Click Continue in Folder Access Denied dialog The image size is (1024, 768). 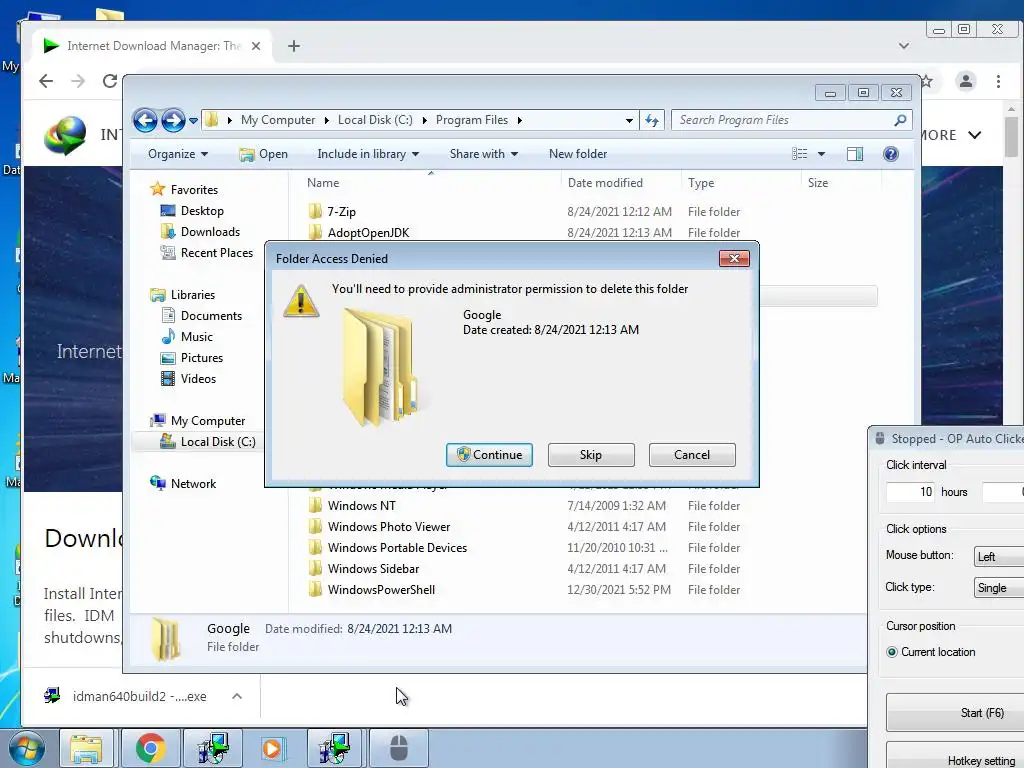489,455
